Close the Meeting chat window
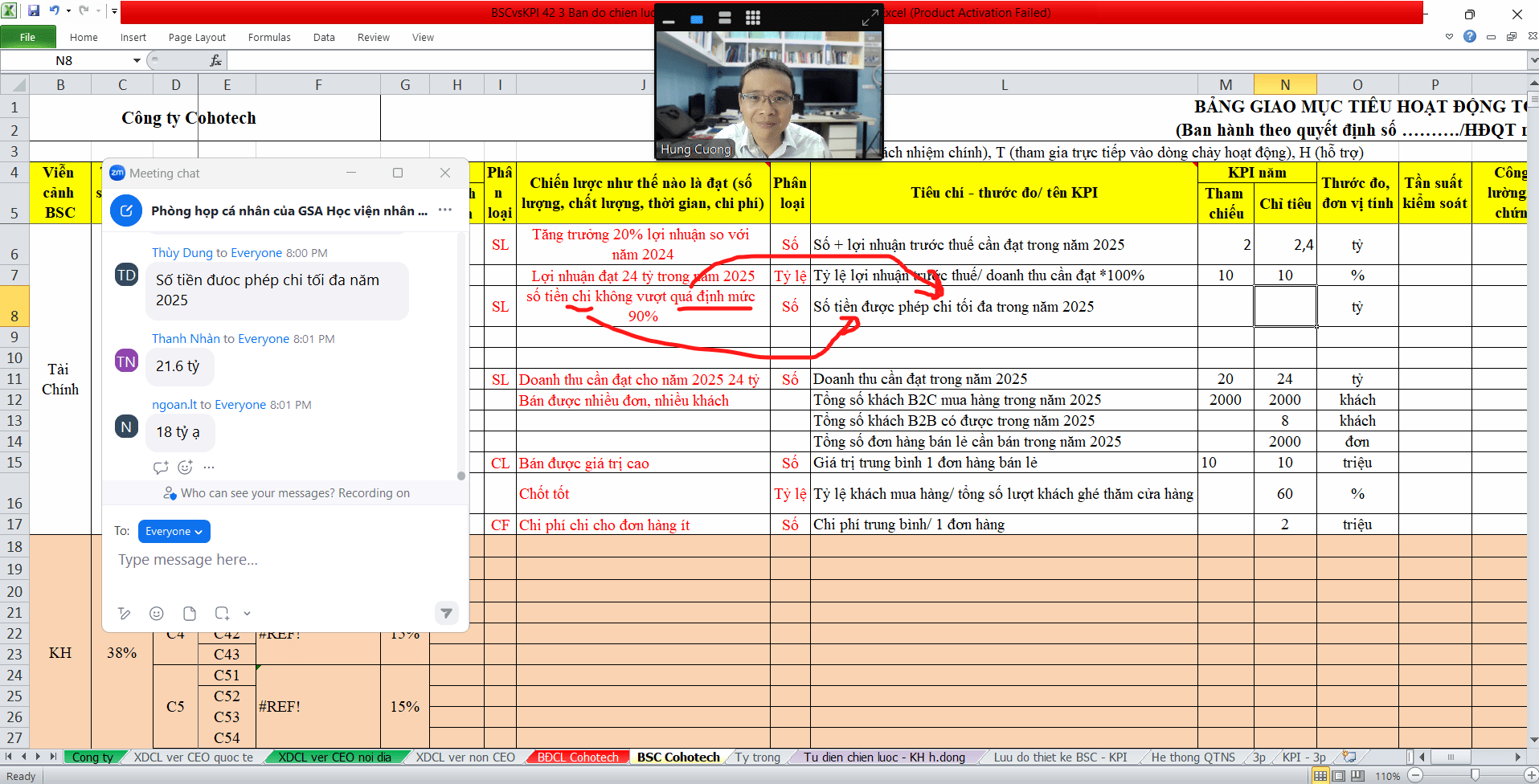1539x784 pixels. pos(445,173)
